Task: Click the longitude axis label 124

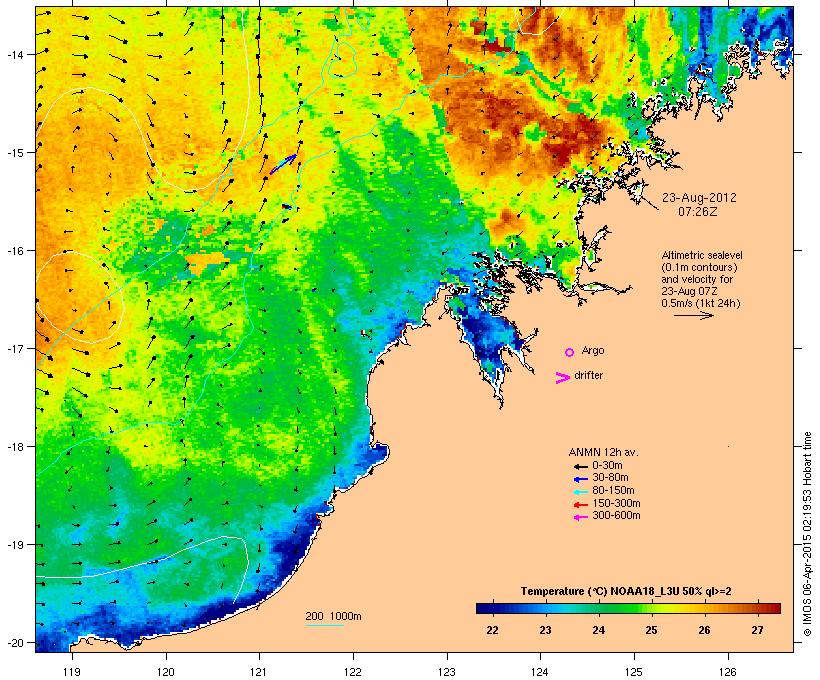Action: [x=540, y=672]
